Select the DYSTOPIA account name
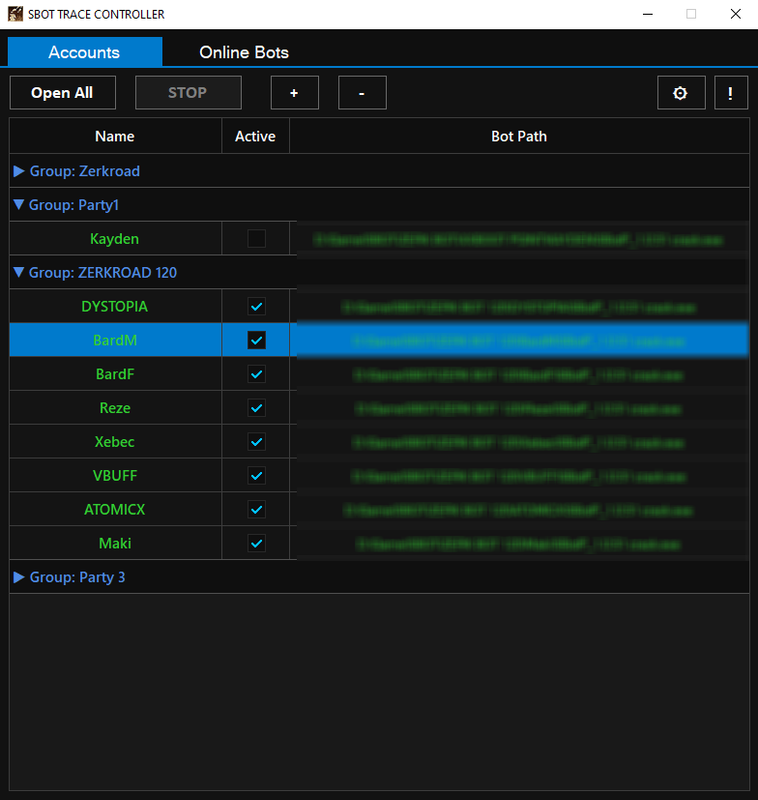 pos(115,306)
